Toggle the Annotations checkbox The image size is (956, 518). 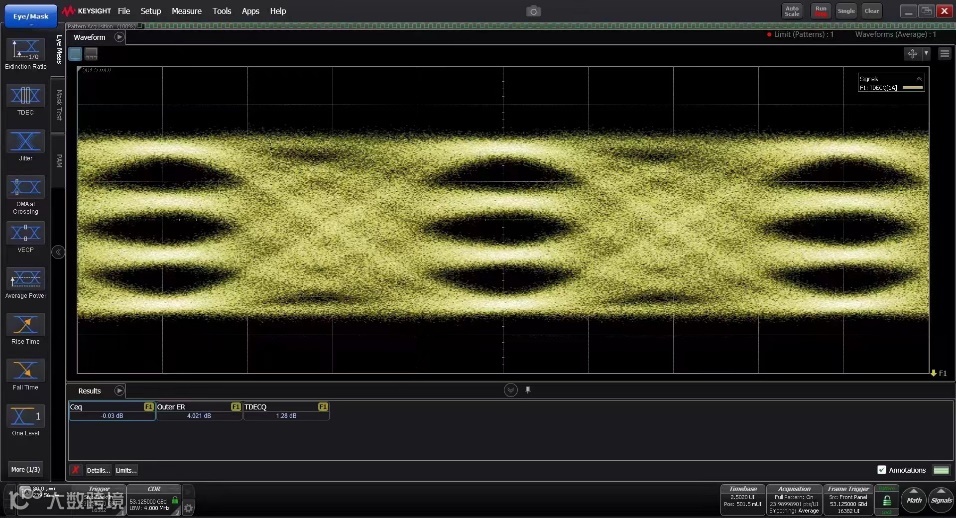(882, 470)
